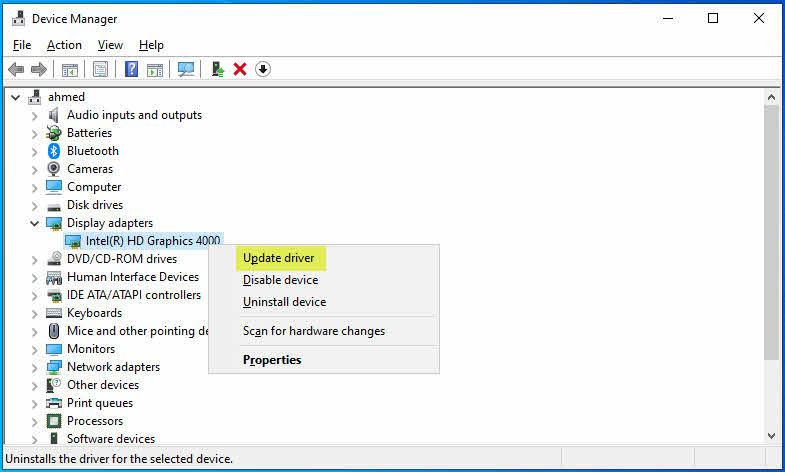
Task: Open the File menu
Action: 22,45
